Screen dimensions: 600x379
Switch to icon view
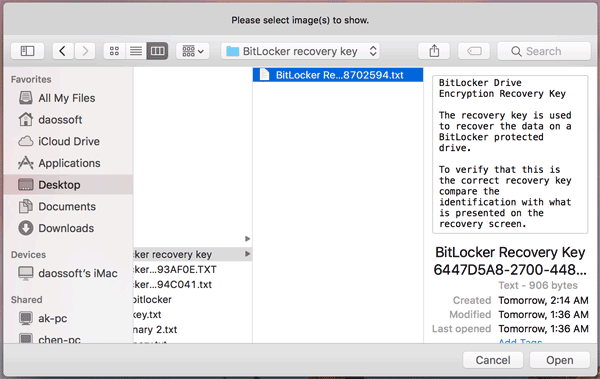click(114, 51)
